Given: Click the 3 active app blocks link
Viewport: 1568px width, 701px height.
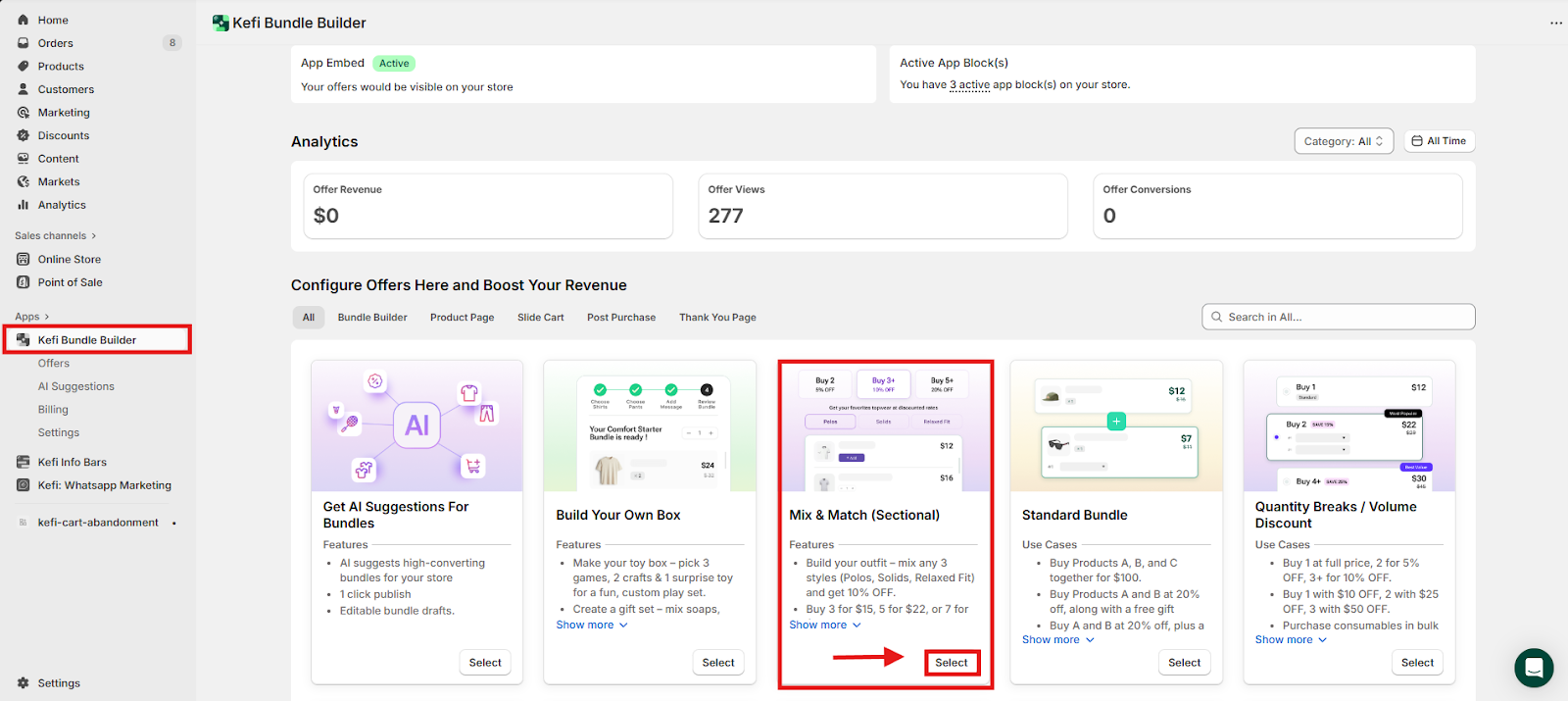Looking at the screenshot, I should point(969,85).
